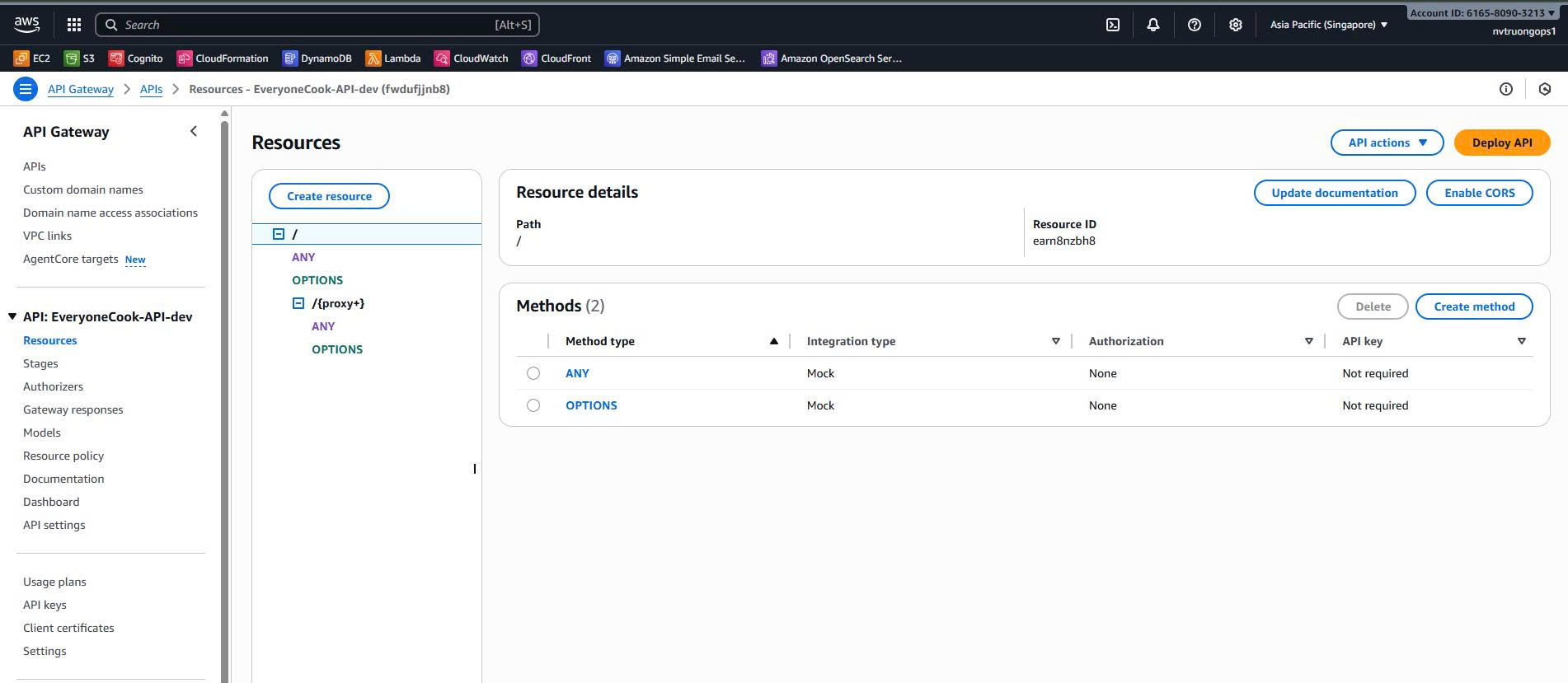Open the hexagon panel icon beside the info icon

tap(1545, 89)
